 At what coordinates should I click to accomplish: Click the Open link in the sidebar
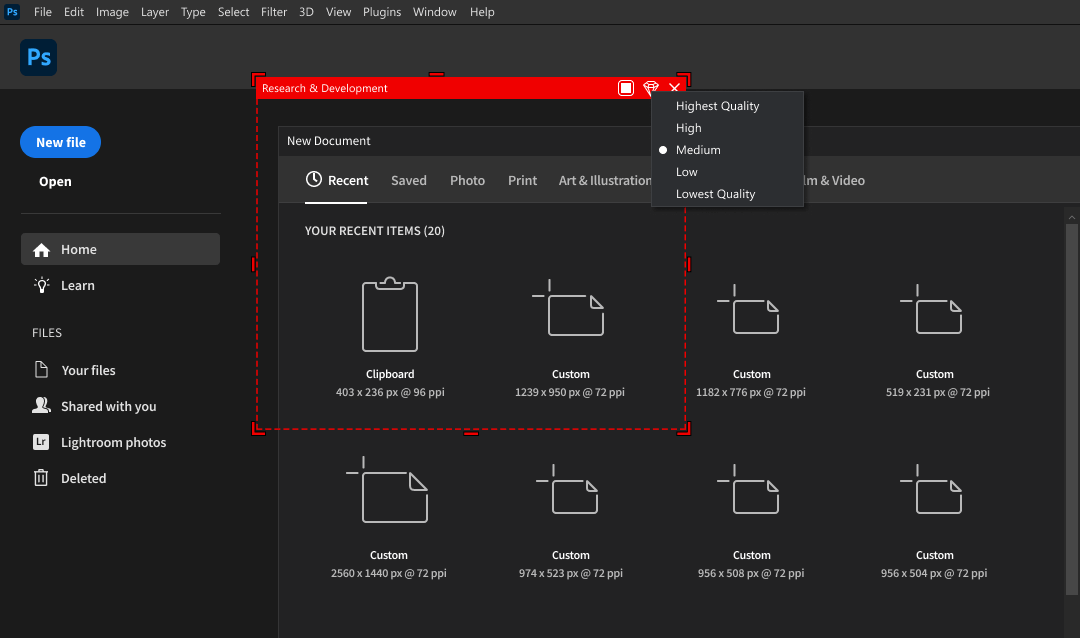coord(55,181)
